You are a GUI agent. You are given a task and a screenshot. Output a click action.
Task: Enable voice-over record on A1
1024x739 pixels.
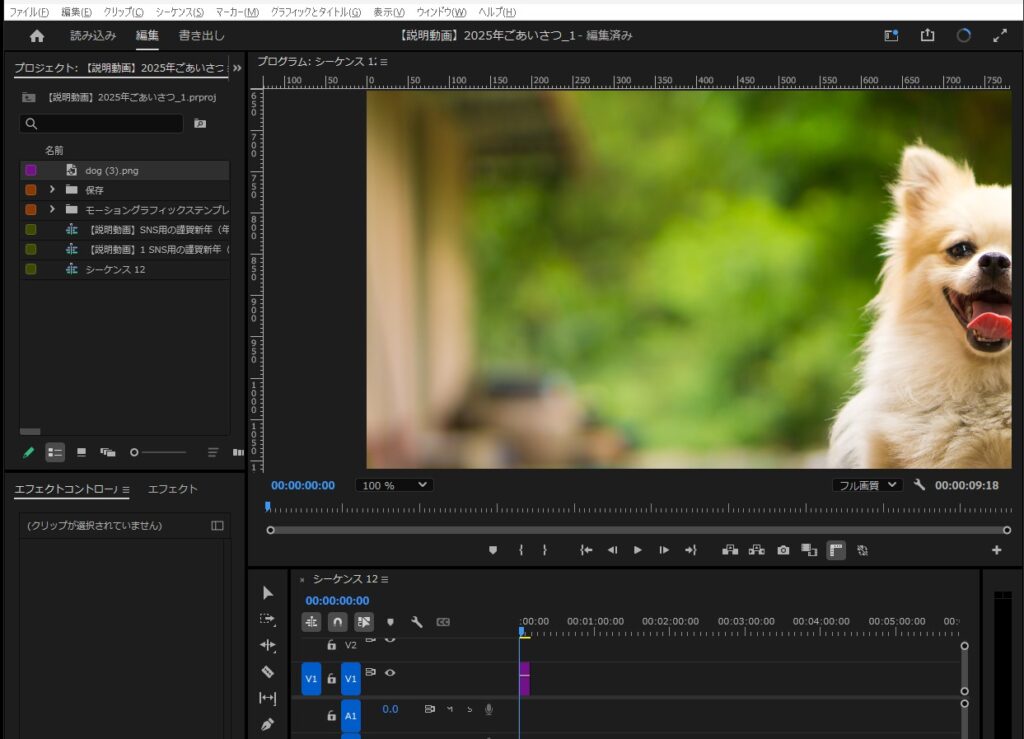[488, 710]
